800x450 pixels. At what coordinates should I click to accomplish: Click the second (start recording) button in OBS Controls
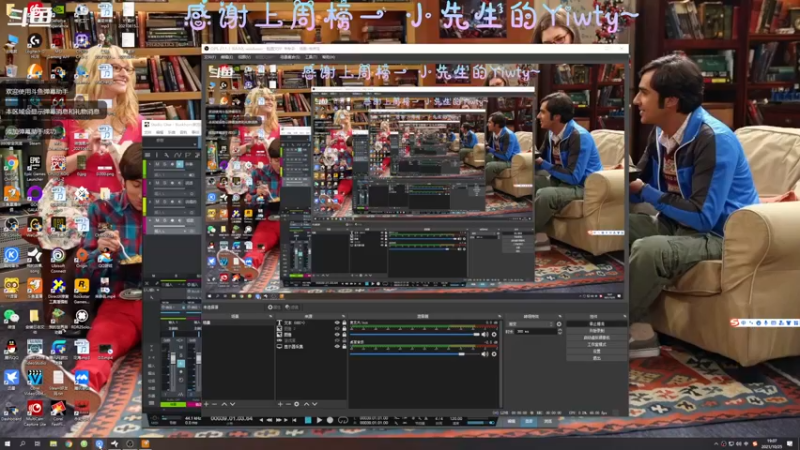596,331
